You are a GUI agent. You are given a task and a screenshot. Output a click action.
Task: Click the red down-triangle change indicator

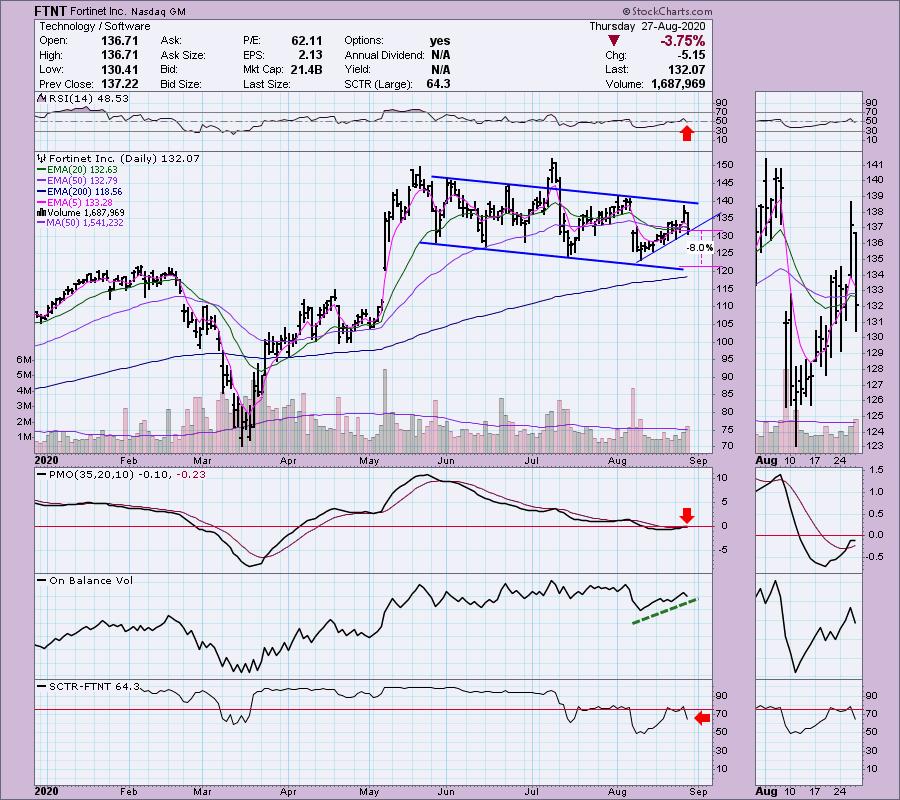coord(614,41)
